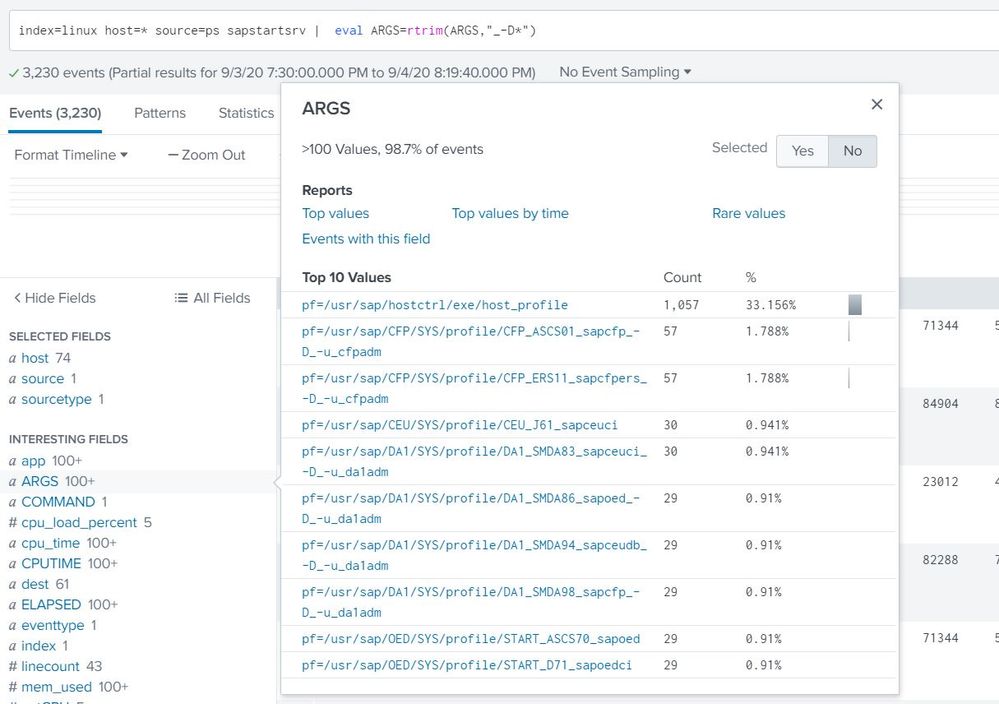
Task: Select the CPUTIME field
Action: [x=51, y=564]
